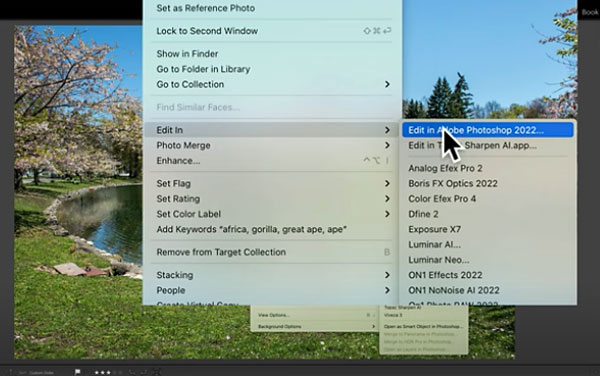Open the Edit In submenu
This screenshot has width=600, height=376.
click(272, 130)
